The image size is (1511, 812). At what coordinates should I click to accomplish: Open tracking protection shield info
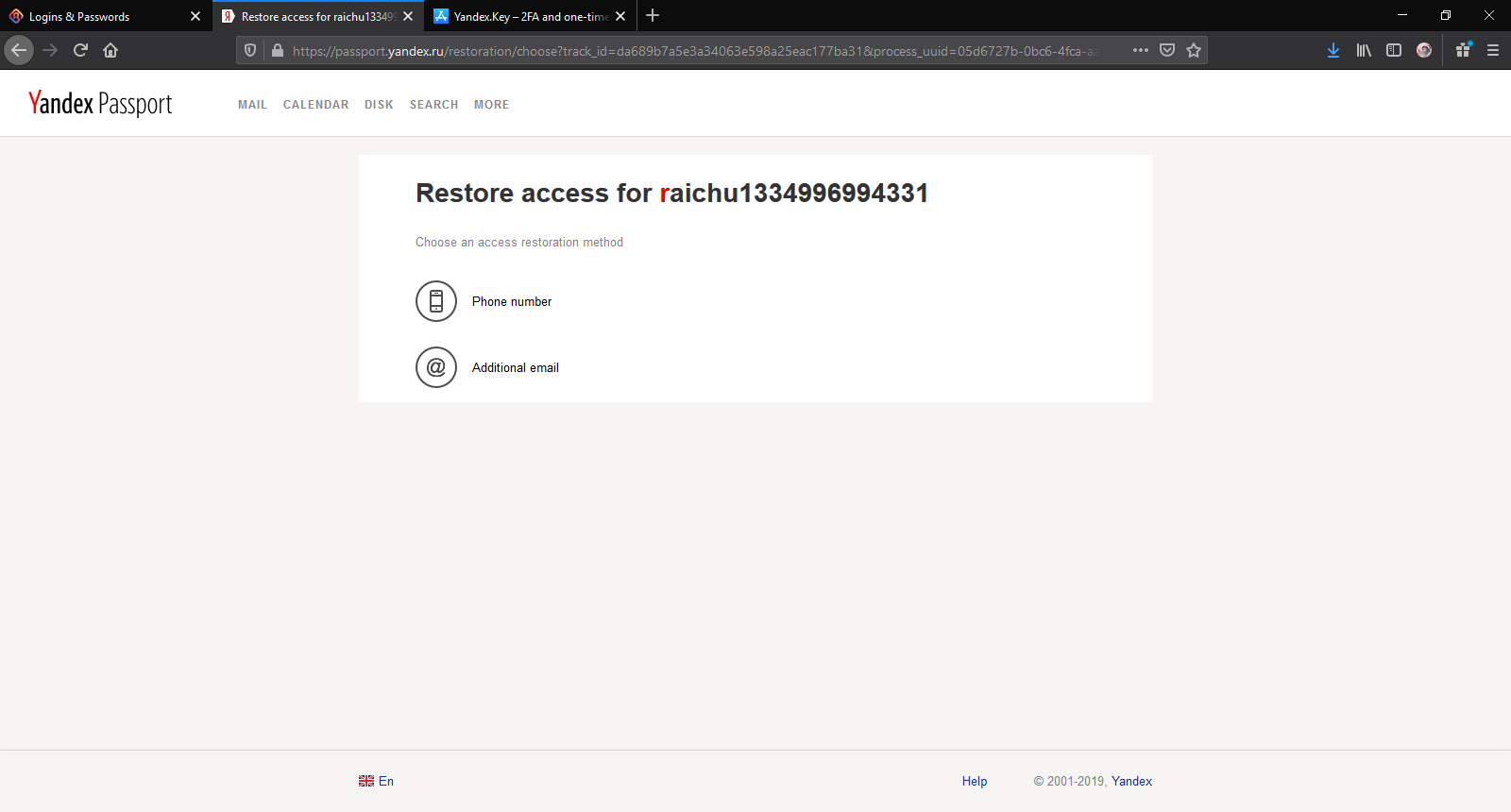point(250,50)
